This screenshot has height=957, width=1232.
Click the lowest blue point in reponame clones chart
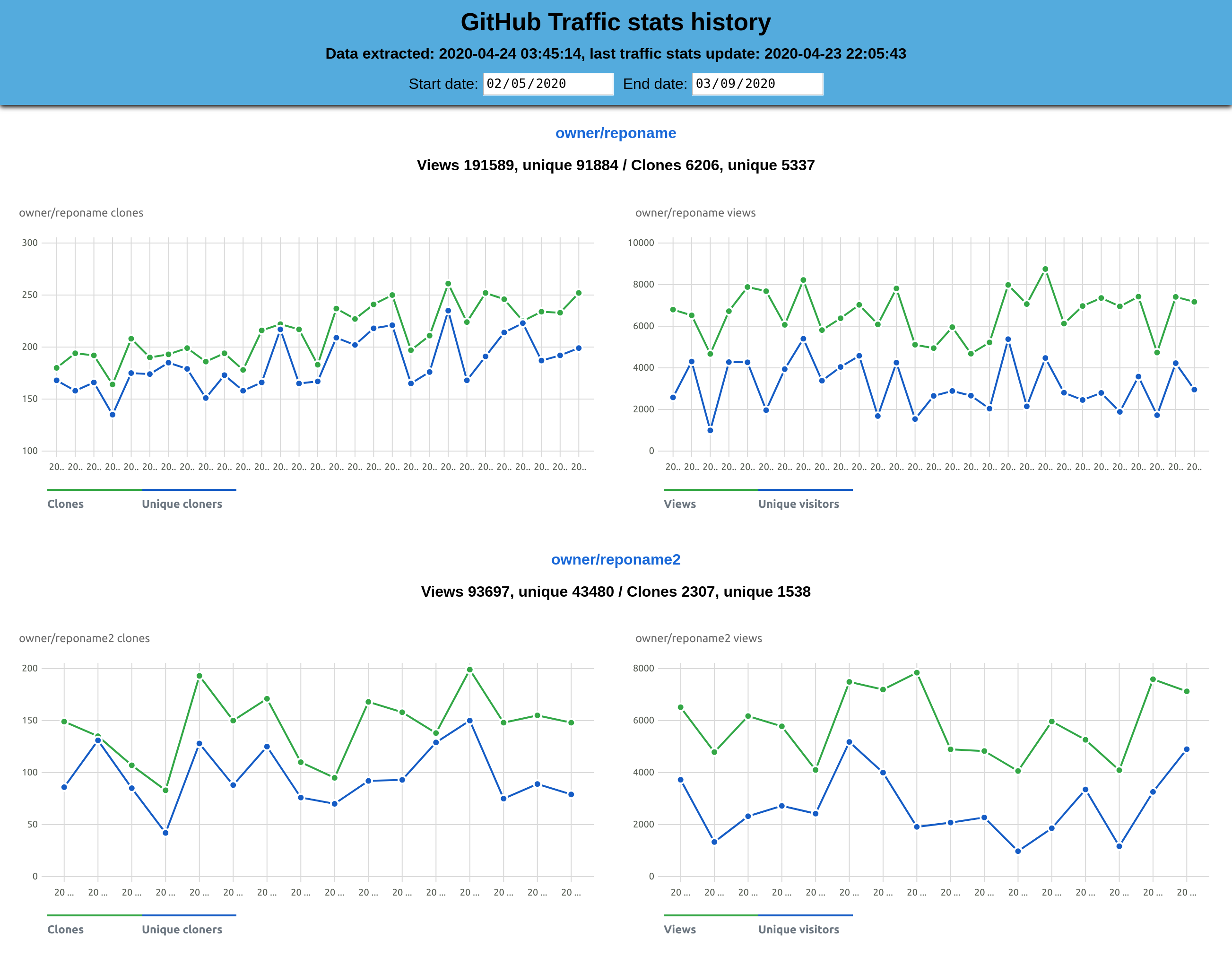click(x=112, y=415)
